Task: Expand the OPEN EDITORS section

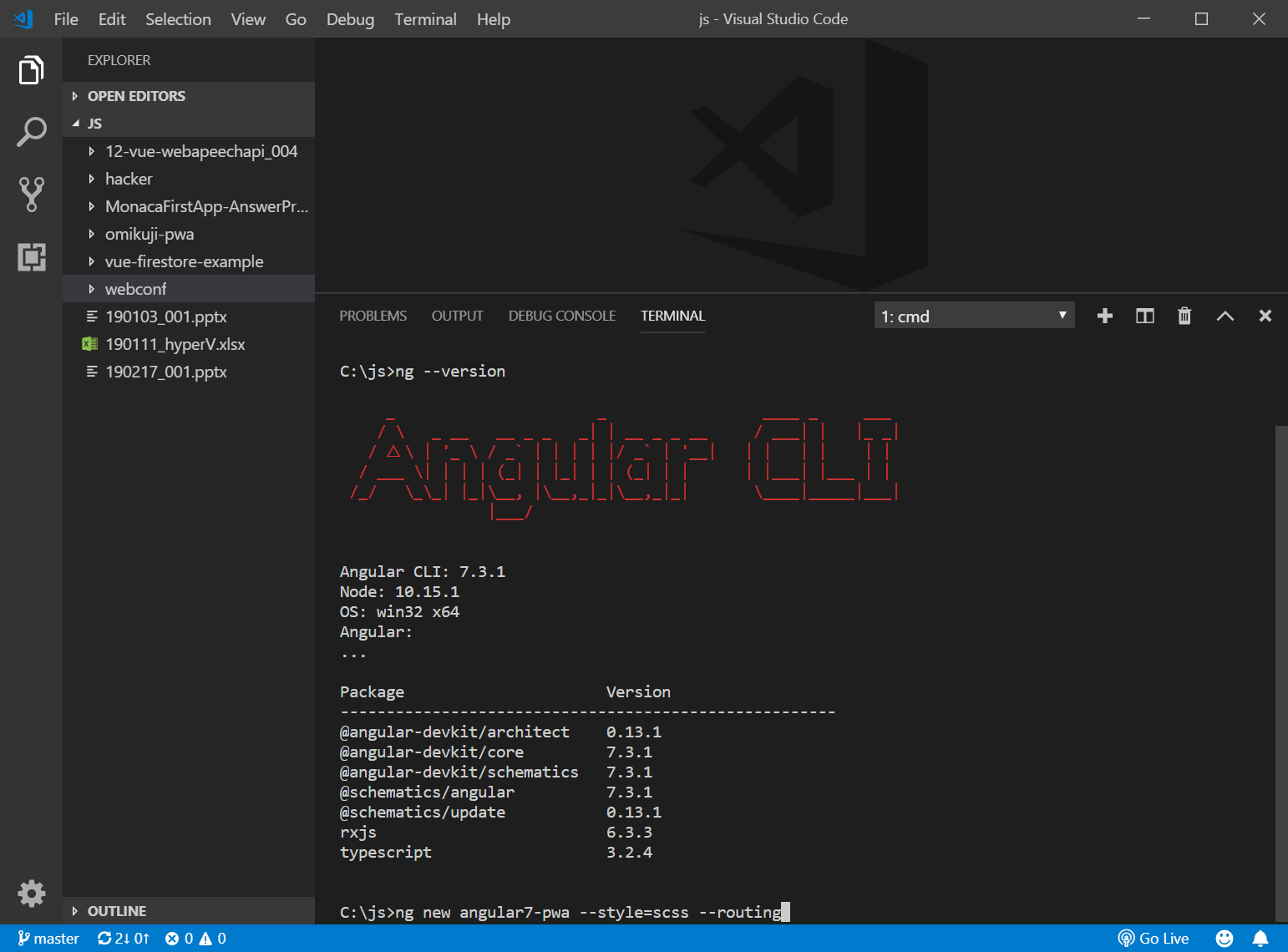Action: click(136, 96)
